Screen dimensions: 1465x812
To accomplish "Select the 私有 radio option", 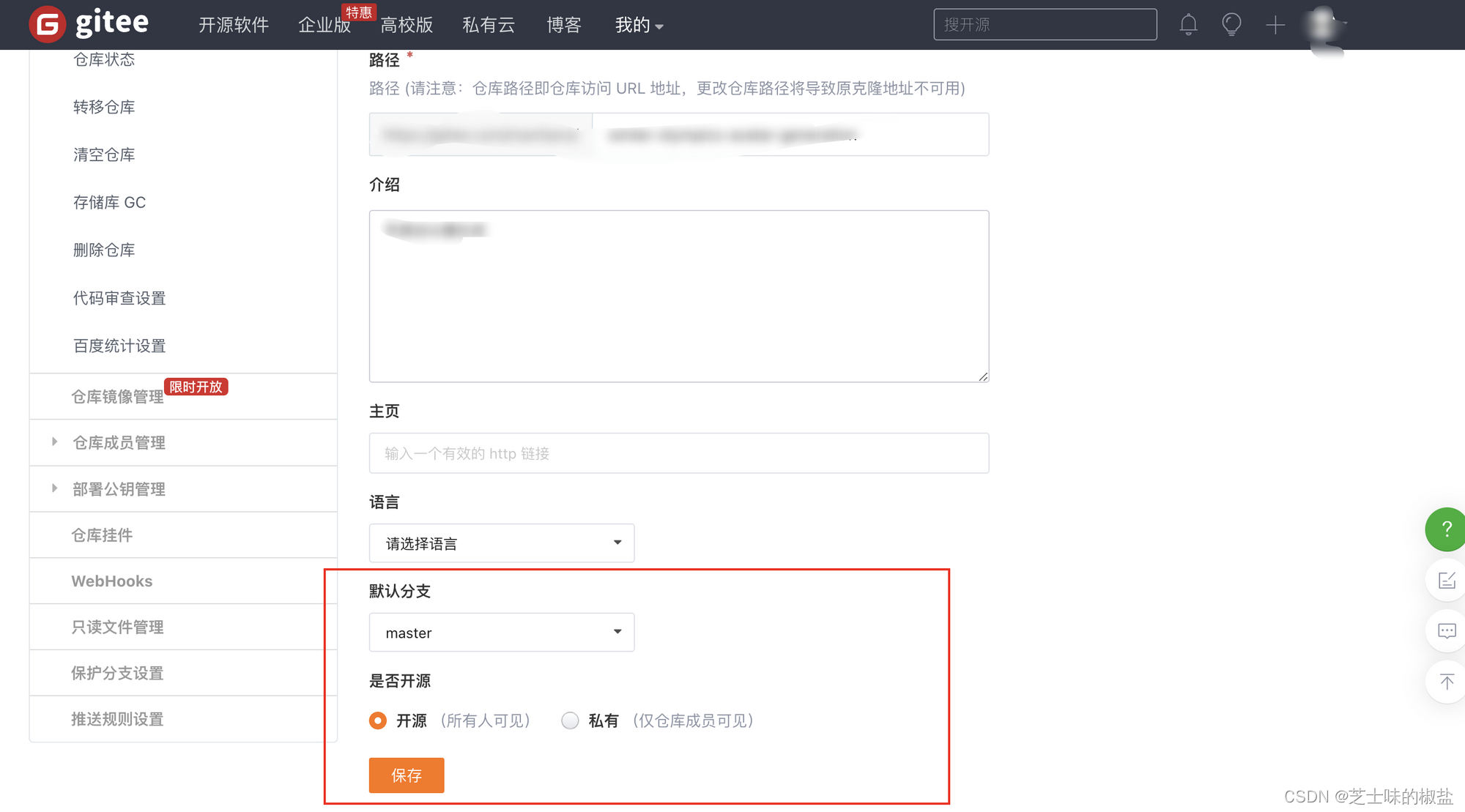I will (570, 721).
